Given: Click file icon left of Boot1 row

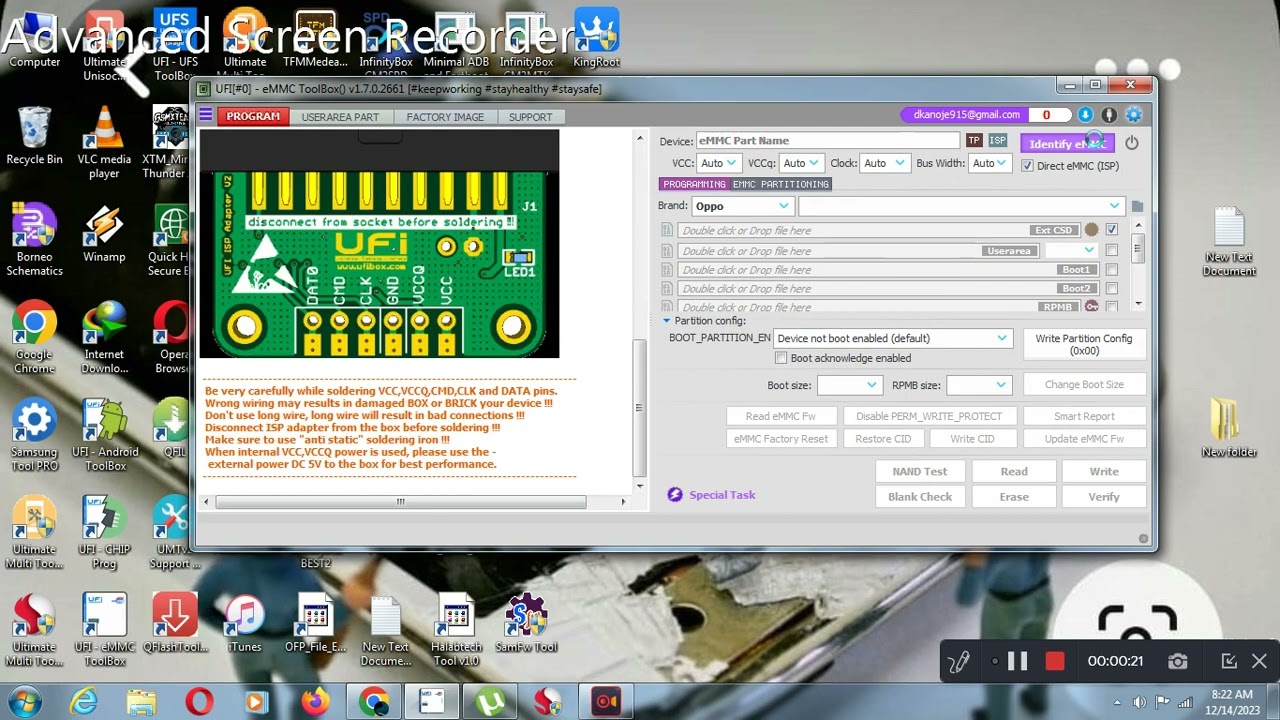Looking at the screenshot, I should [x=667, y=270].
